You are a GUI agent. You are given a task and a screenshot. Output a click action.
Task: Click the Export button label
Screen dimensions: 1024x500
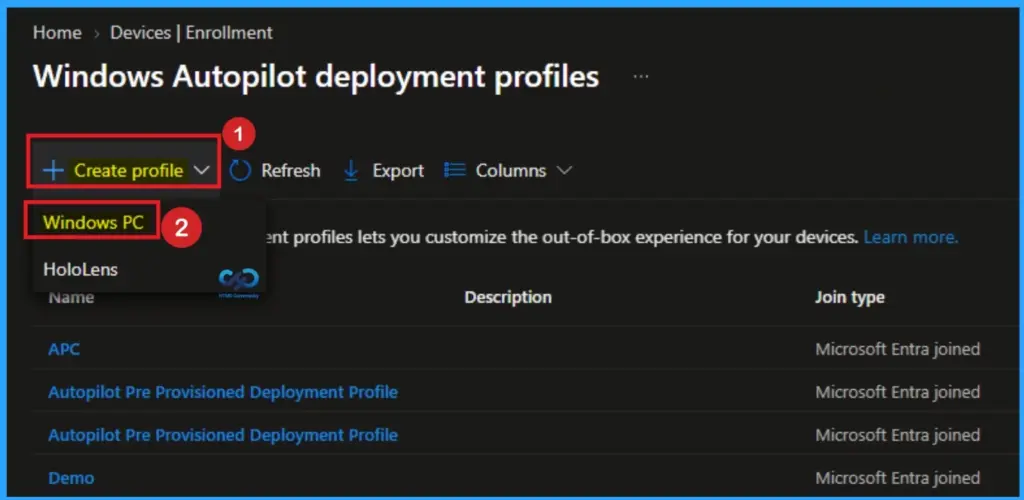[x=398, y=171]
